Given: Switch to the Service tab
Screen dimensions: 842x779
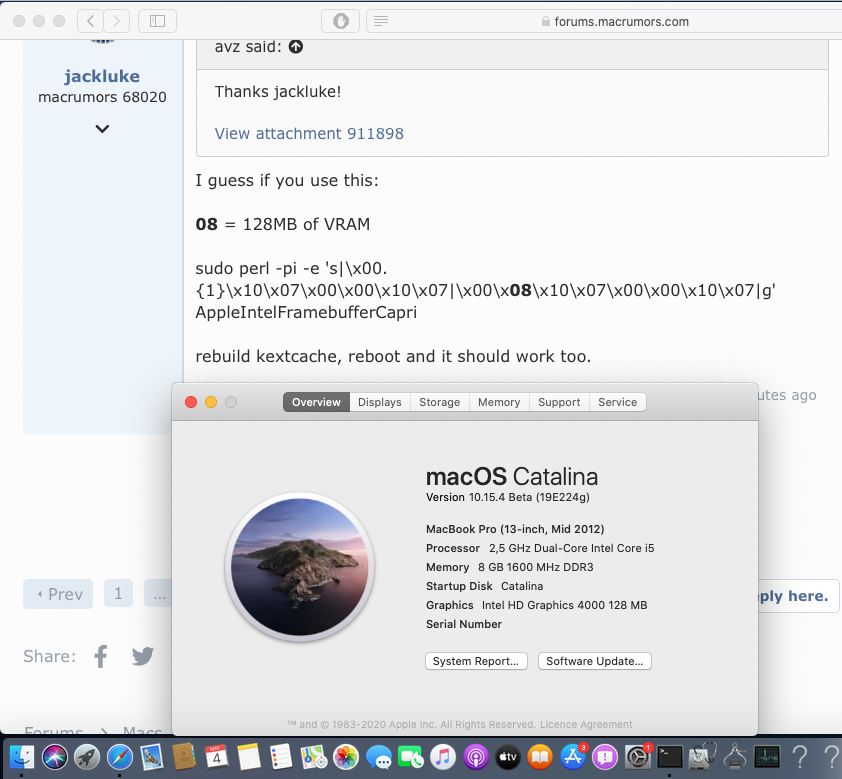Looking at the screenshot, I should tap(618, 402).
